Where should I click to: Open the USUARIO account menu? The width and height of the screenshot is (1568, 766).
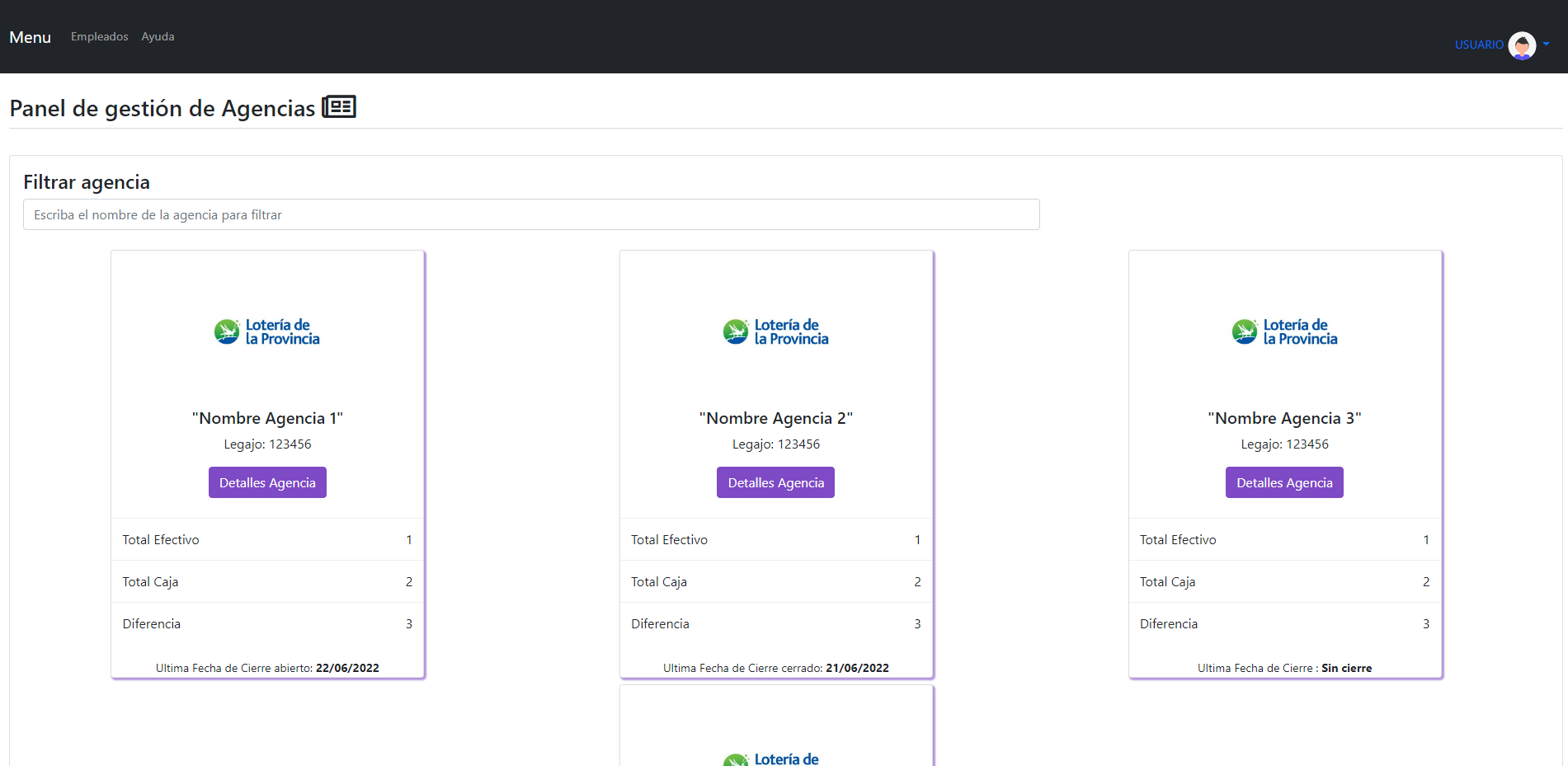click(1479, 45)
